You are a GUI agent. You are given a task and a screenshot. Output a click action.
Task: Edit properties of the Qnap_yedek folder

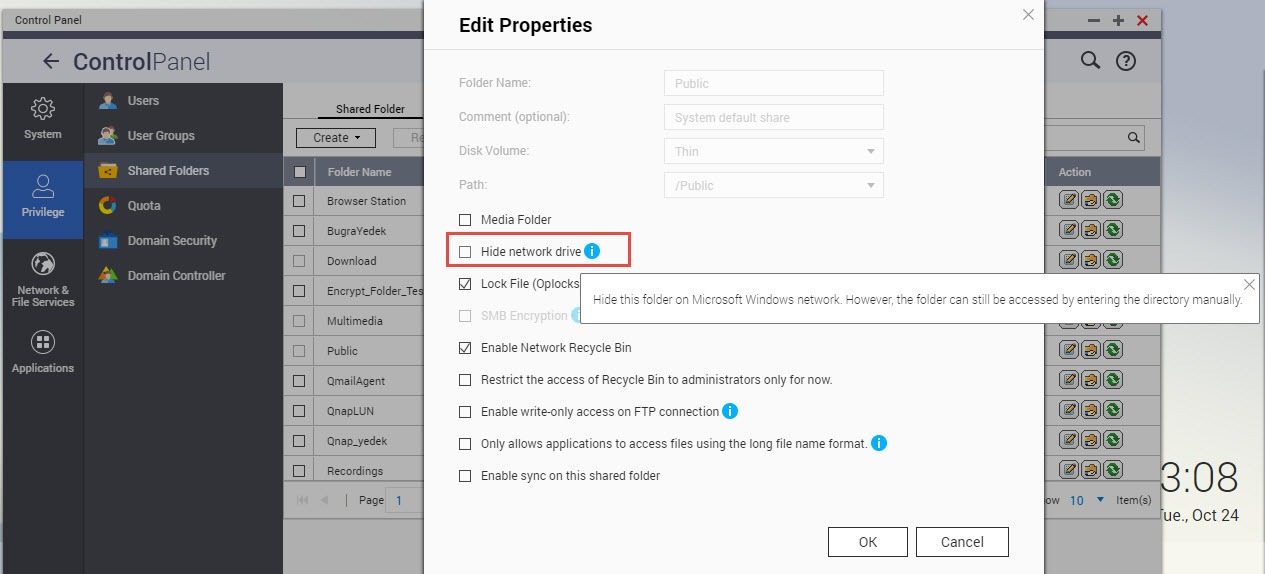(1069, 441)
